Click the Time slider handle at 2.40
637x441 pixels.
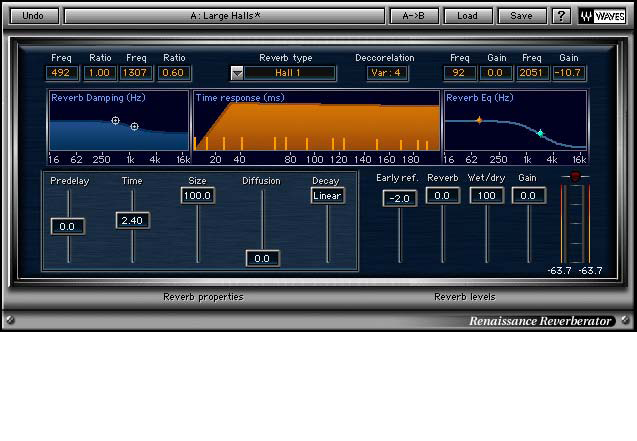132,220
